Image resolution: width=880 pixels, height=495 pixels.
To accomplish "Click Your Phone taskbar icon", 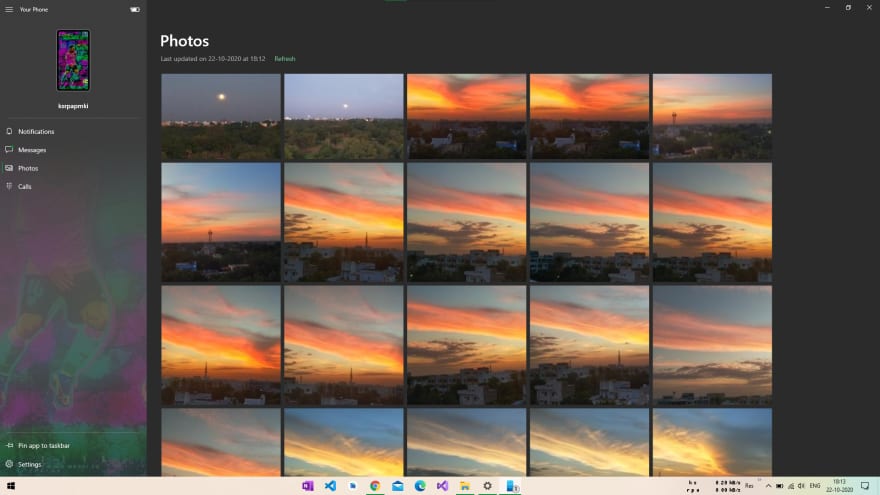I will coord(512,486).
